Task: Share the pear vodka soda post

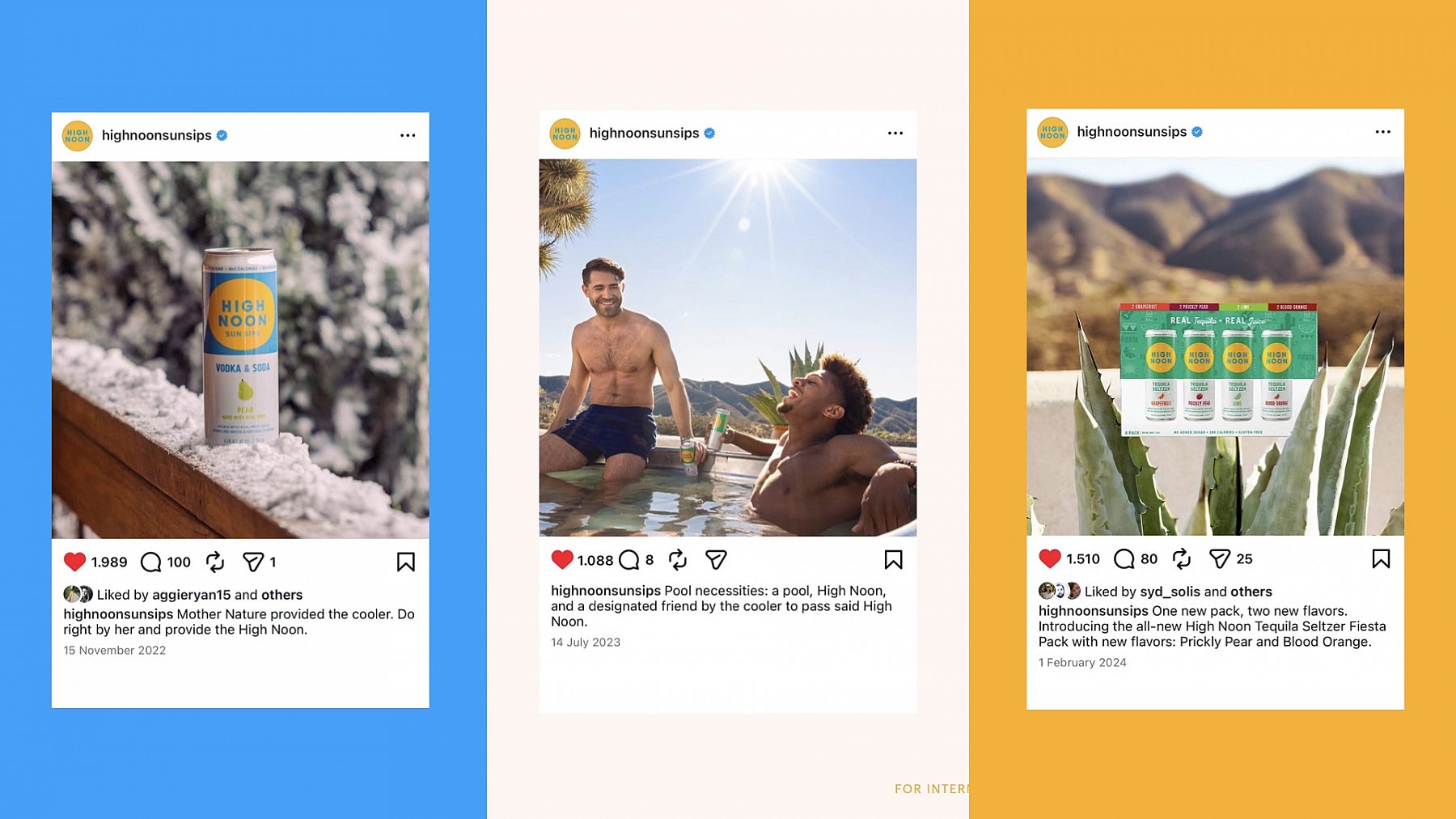Action: (253, 562)
